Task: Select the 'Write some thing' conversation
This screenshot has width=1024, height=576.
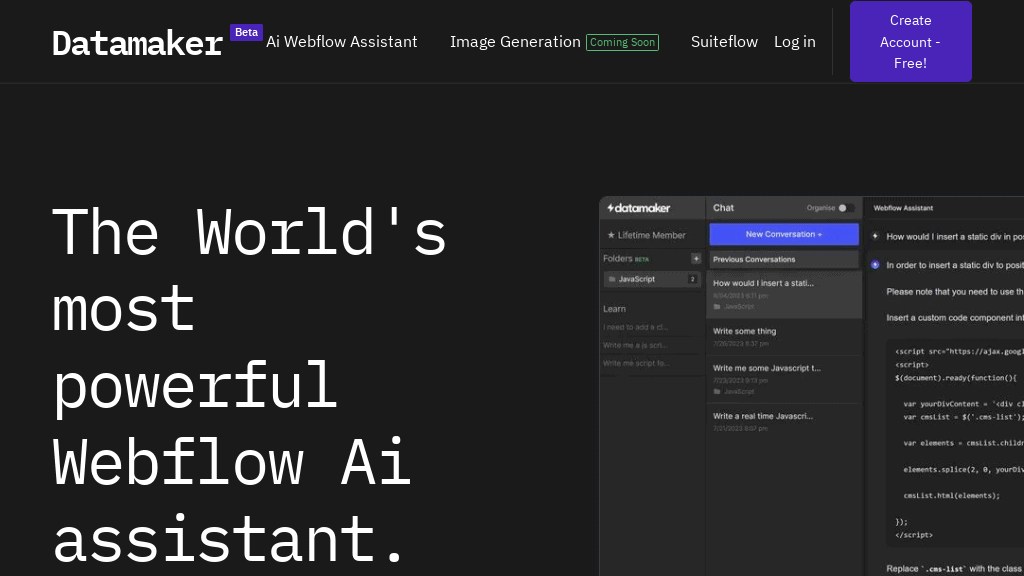Action: [x=744, y=331]
